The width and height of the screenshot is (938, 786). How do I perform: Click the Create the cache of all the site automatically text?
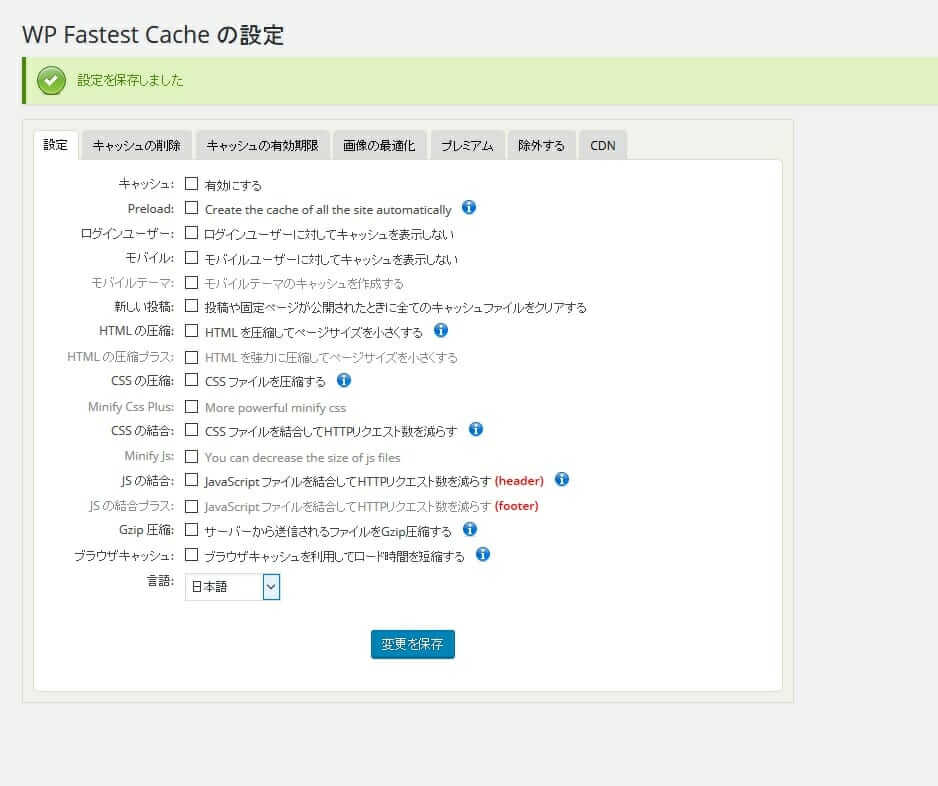point(328,210)
